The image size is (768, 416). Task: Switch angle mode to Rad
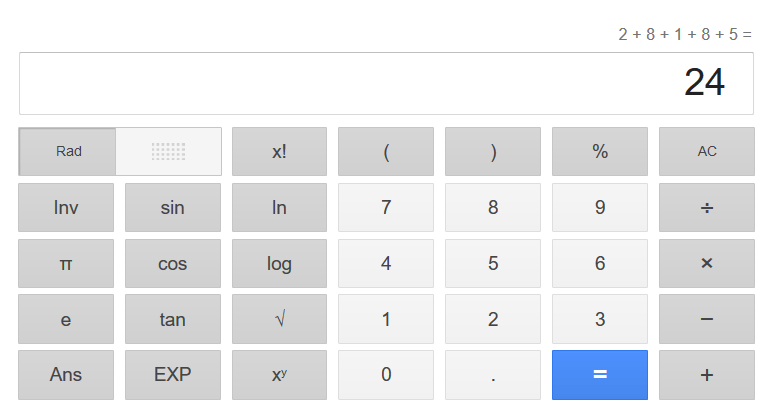coord(68,152)
